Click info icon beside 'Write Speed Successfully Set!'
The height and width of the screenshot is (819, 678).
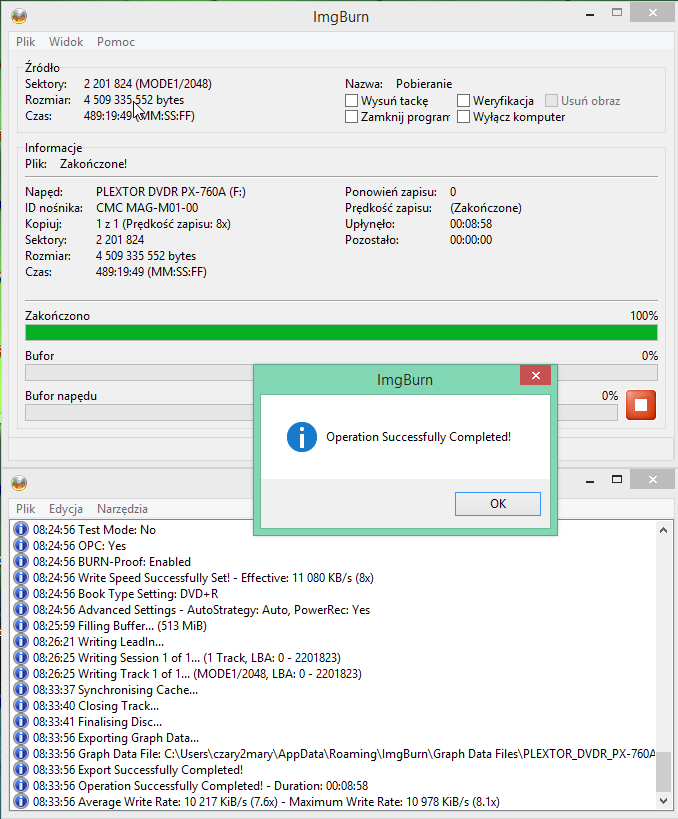[21, 578]
